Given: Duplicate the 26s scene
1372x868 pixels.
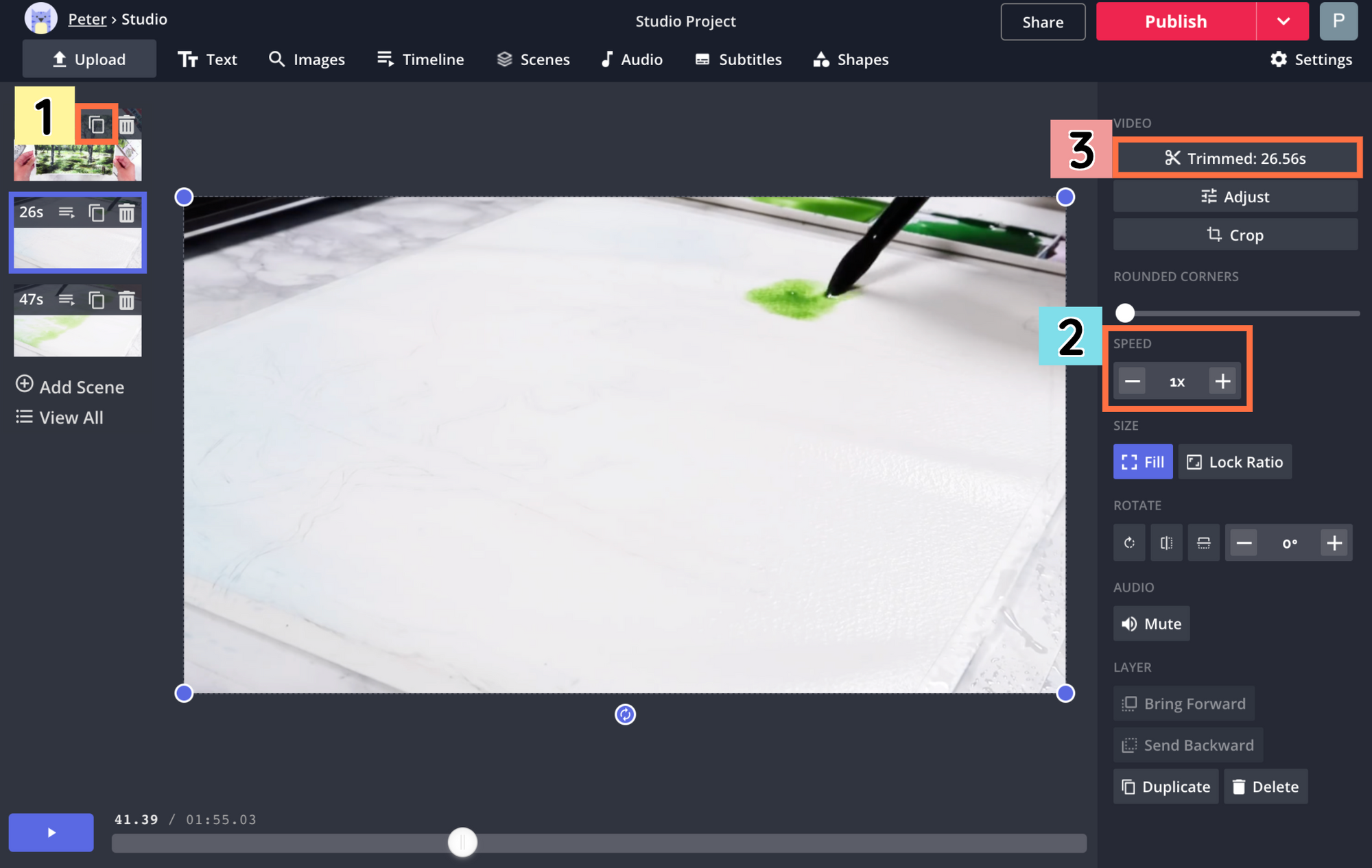Looking at the screenshot, I should (x=97, y=213).
